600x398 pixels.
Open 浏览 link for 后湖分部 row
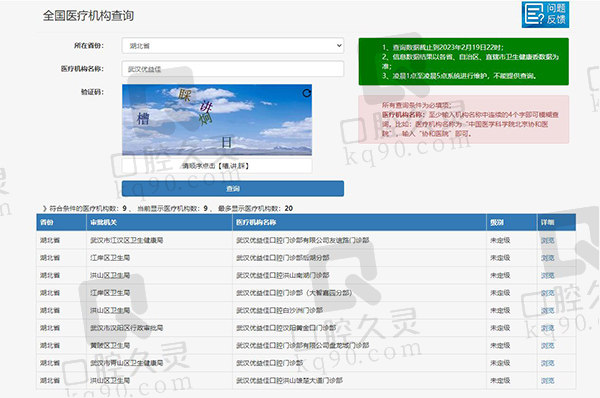tap(548, 258)
